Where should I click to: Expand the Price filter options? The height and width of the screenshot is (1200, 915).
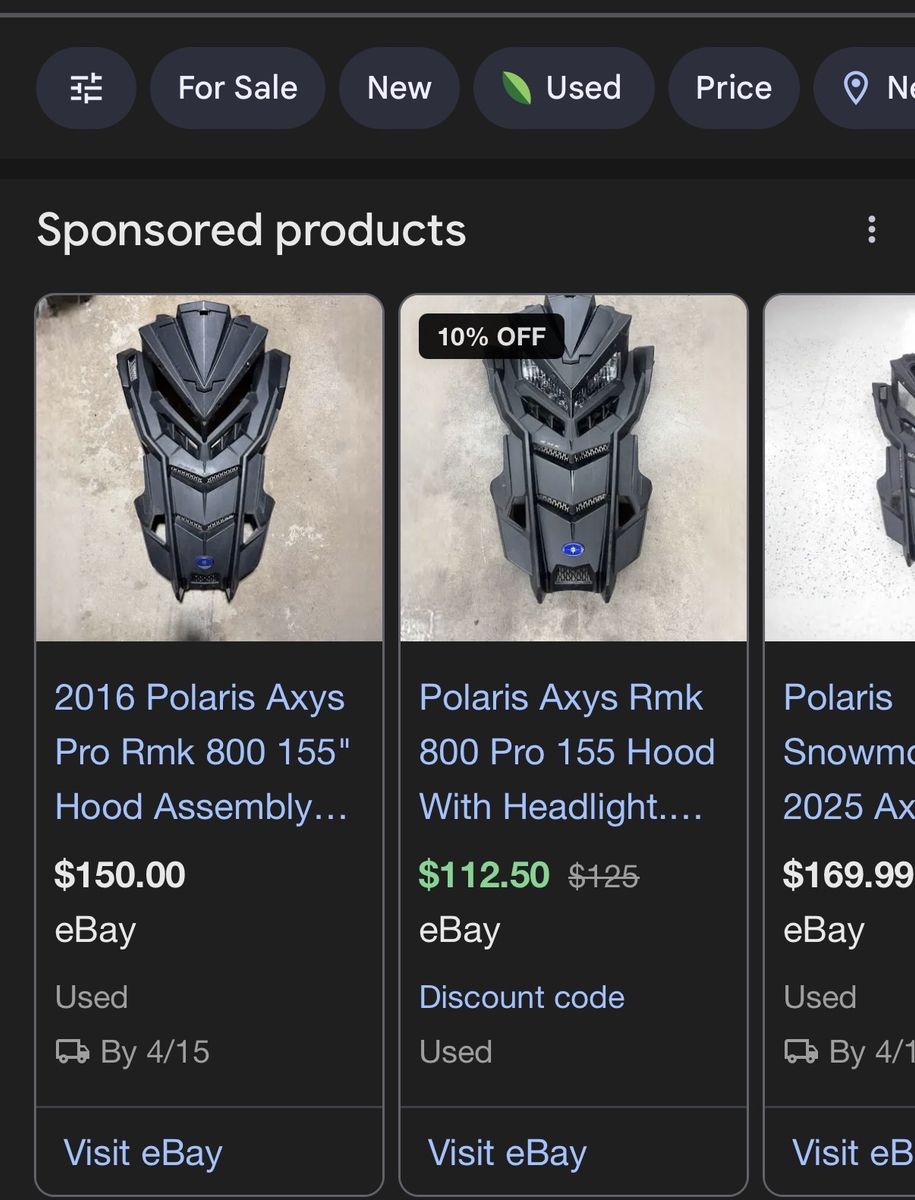tap(733, 88)
